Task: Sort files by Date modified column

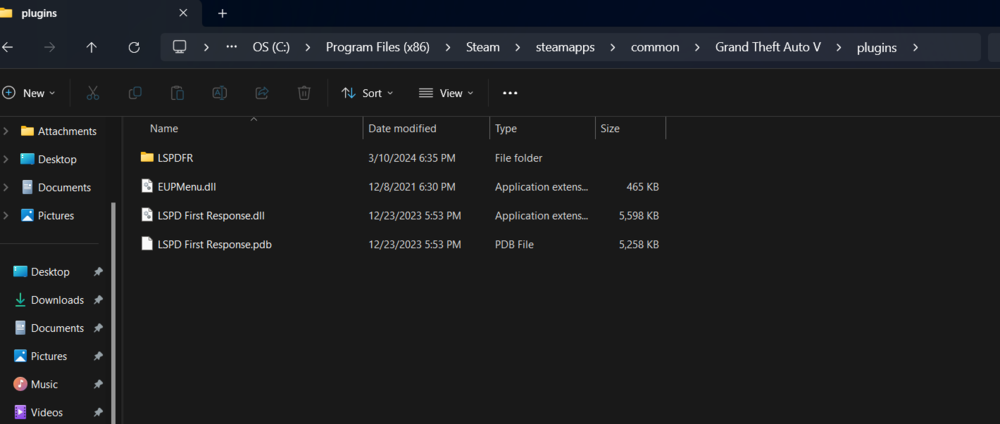Action: [402, 129]
